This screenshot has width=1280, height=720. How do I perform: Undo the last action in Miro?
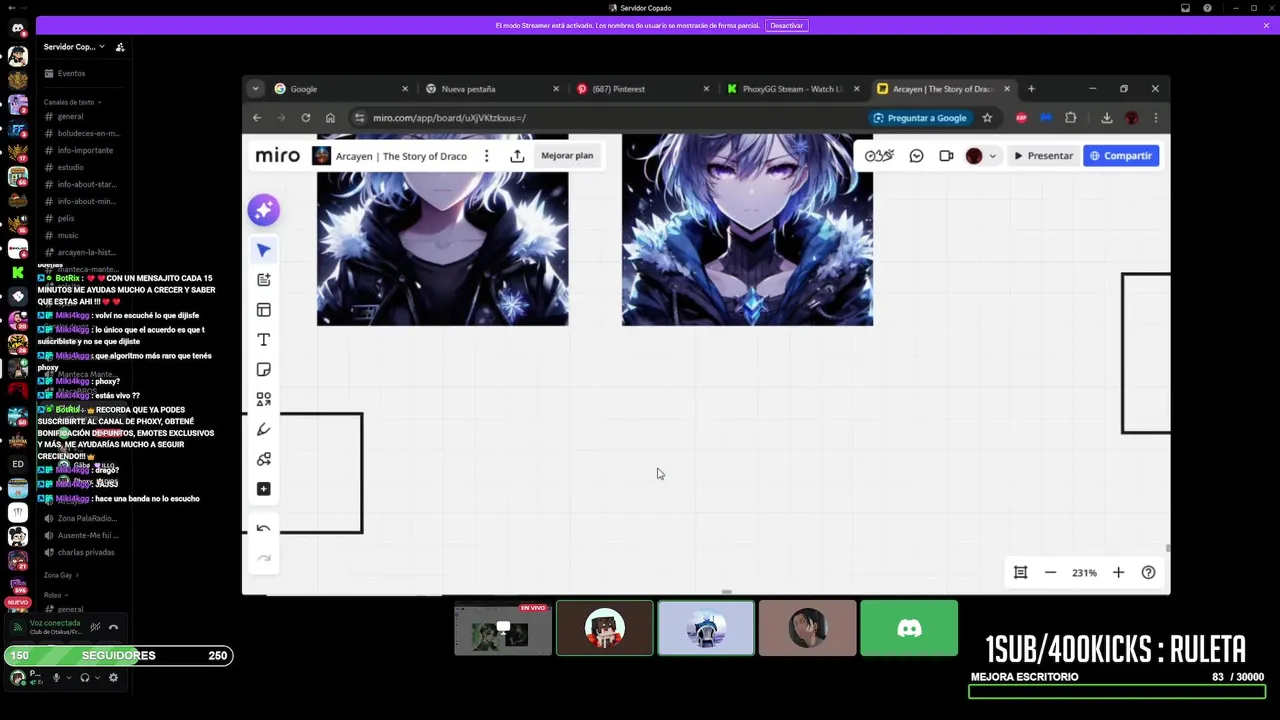(x=264, y=529)
